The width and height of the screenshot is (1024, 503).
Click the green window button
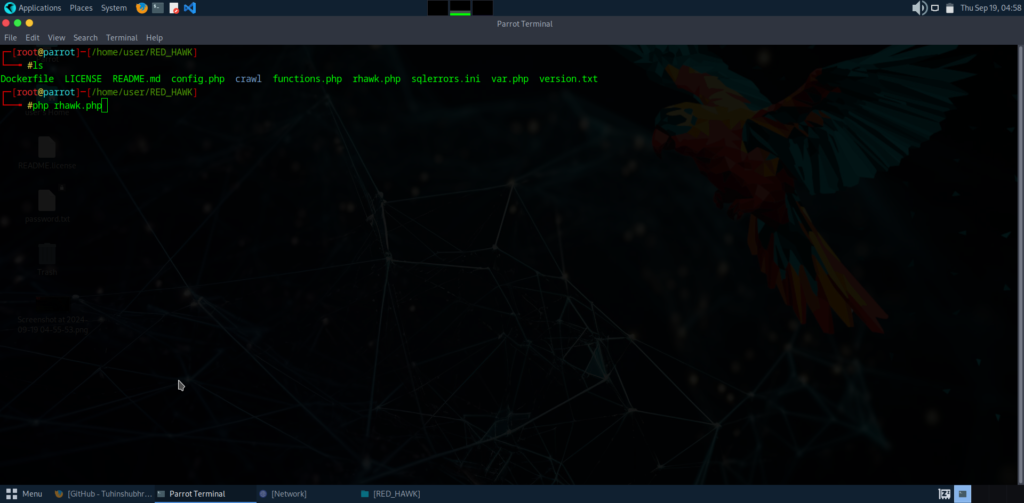18,23
